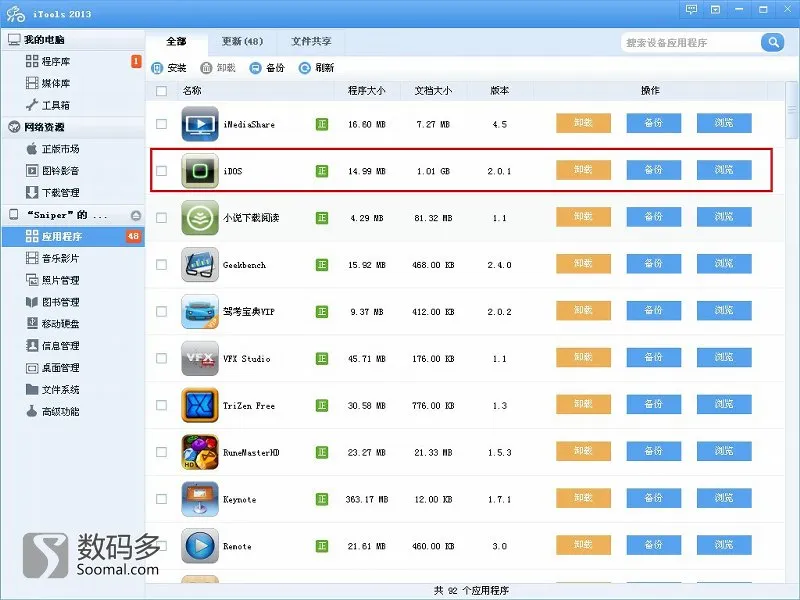Viewport: 800px width, 600px height.
Task: Click the VFX Studio app icon
Action: [200, 359]
